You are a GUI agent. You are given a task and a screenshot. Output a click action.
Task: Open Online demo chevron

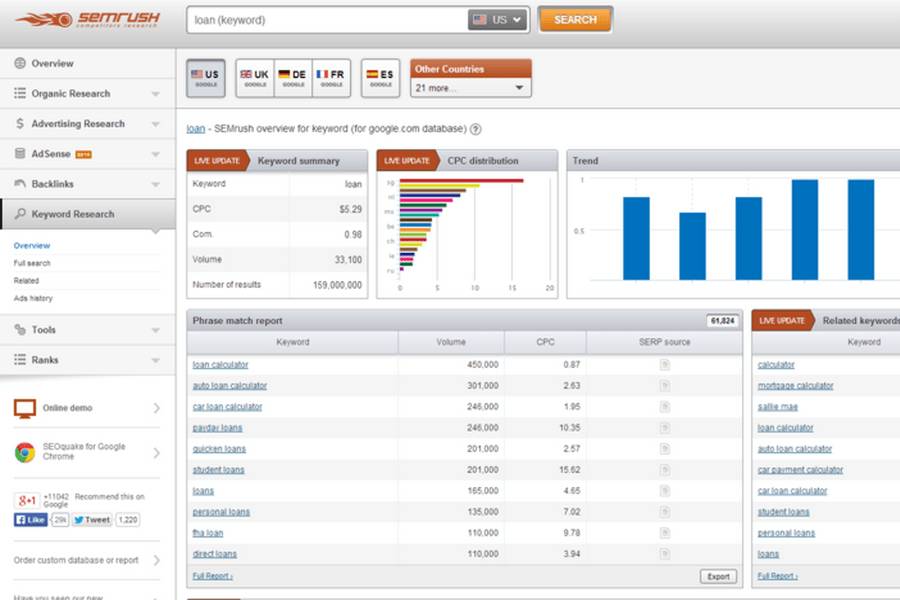[x=157, y=408]
